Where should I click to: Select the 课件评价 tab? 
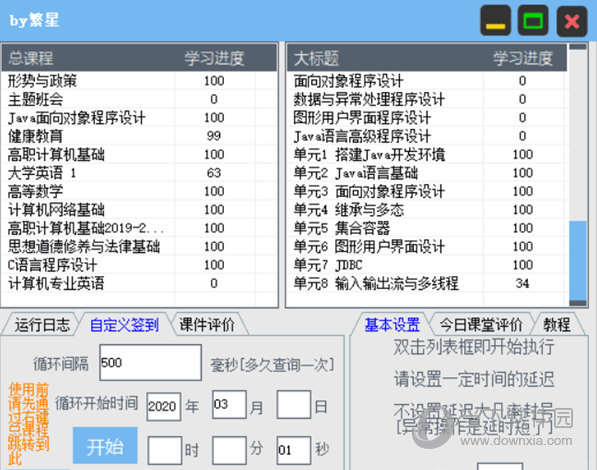tap(207, 325)
